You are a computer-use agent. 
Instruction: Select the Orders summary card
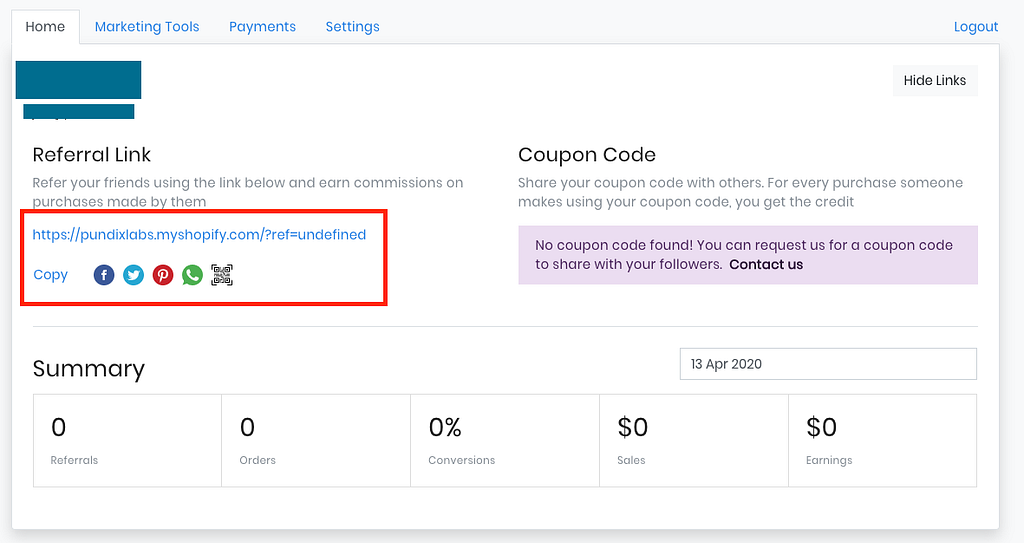tap(316, 440)
